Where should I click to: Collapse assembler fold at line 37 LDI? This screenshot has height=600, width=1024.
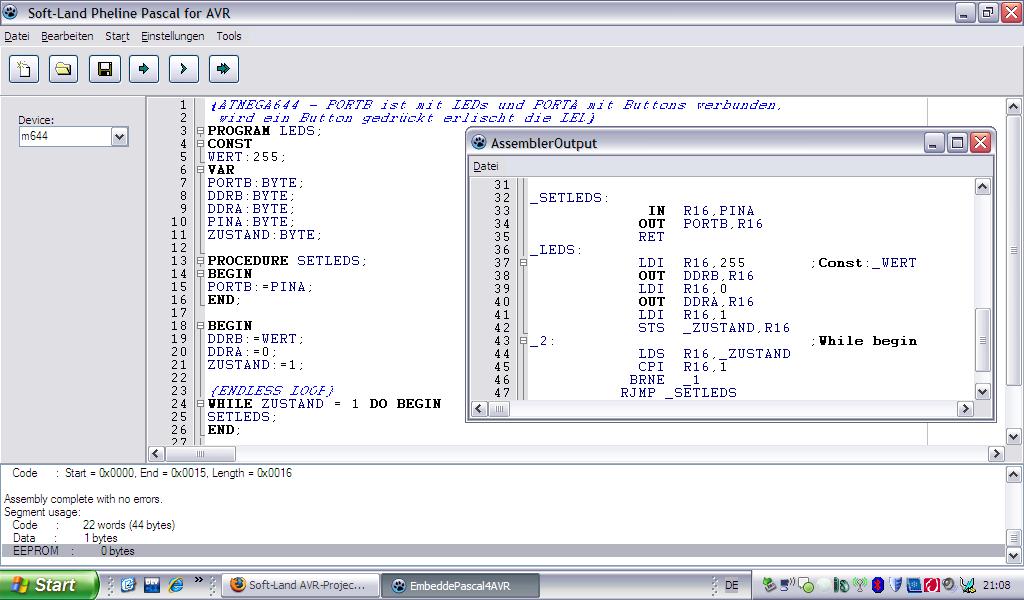pyautogui.click(x=523, y=262)
